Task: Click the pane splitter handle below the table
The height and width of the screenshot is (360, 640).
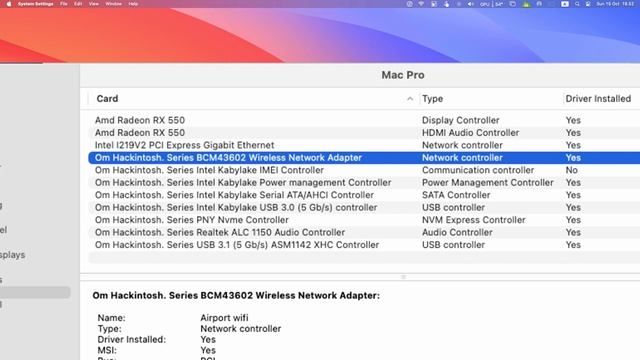Action: point(403,277)
